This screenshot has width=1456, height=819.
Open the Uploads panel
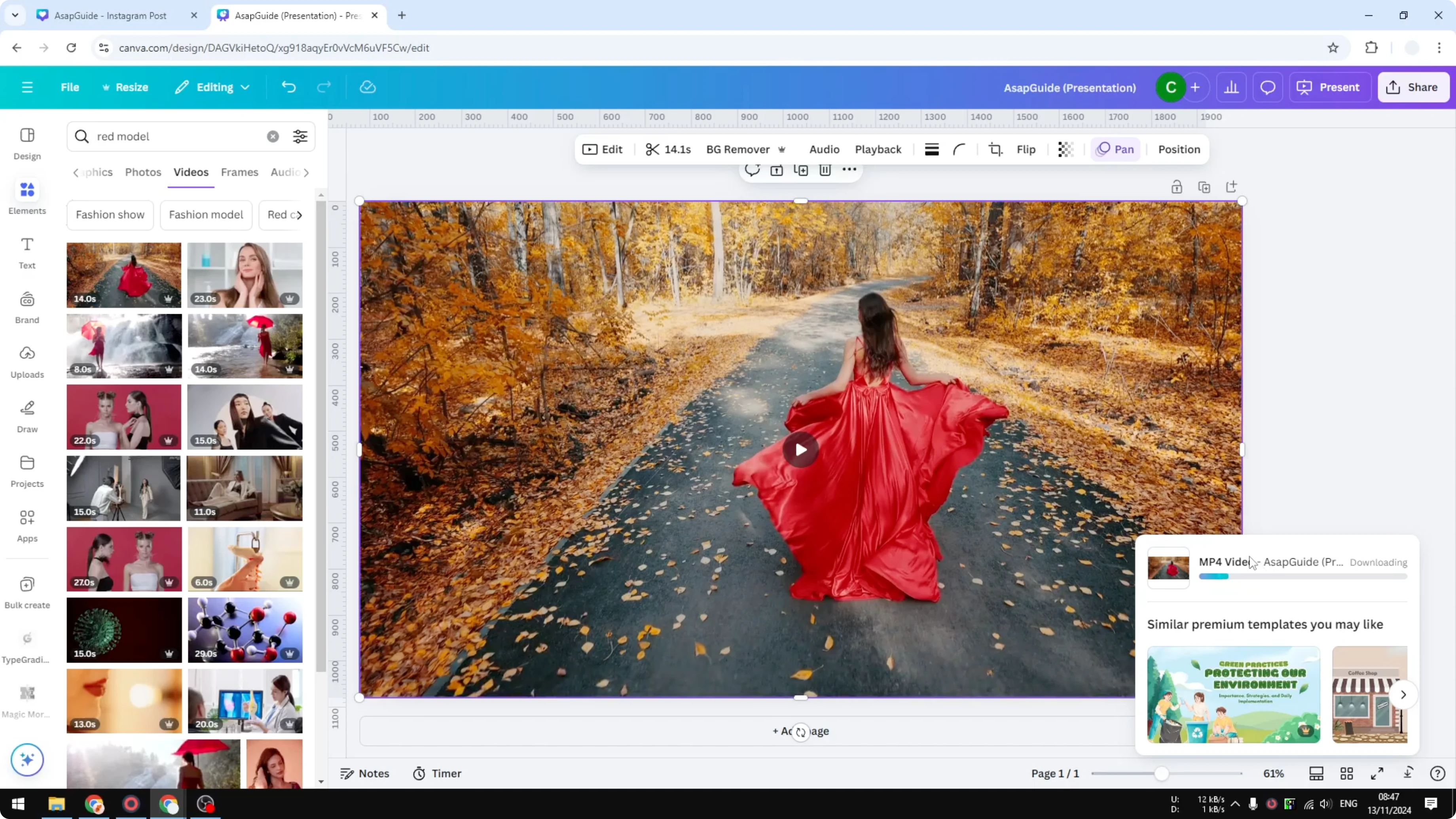[x=27, y=360]
